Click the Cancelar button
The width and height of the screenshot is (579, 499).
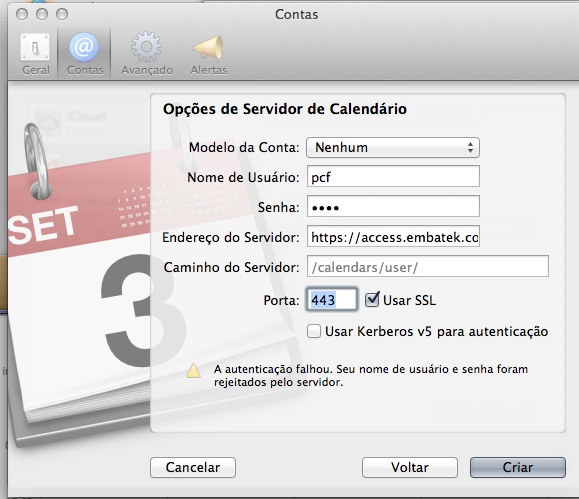(x=193, y=468)
